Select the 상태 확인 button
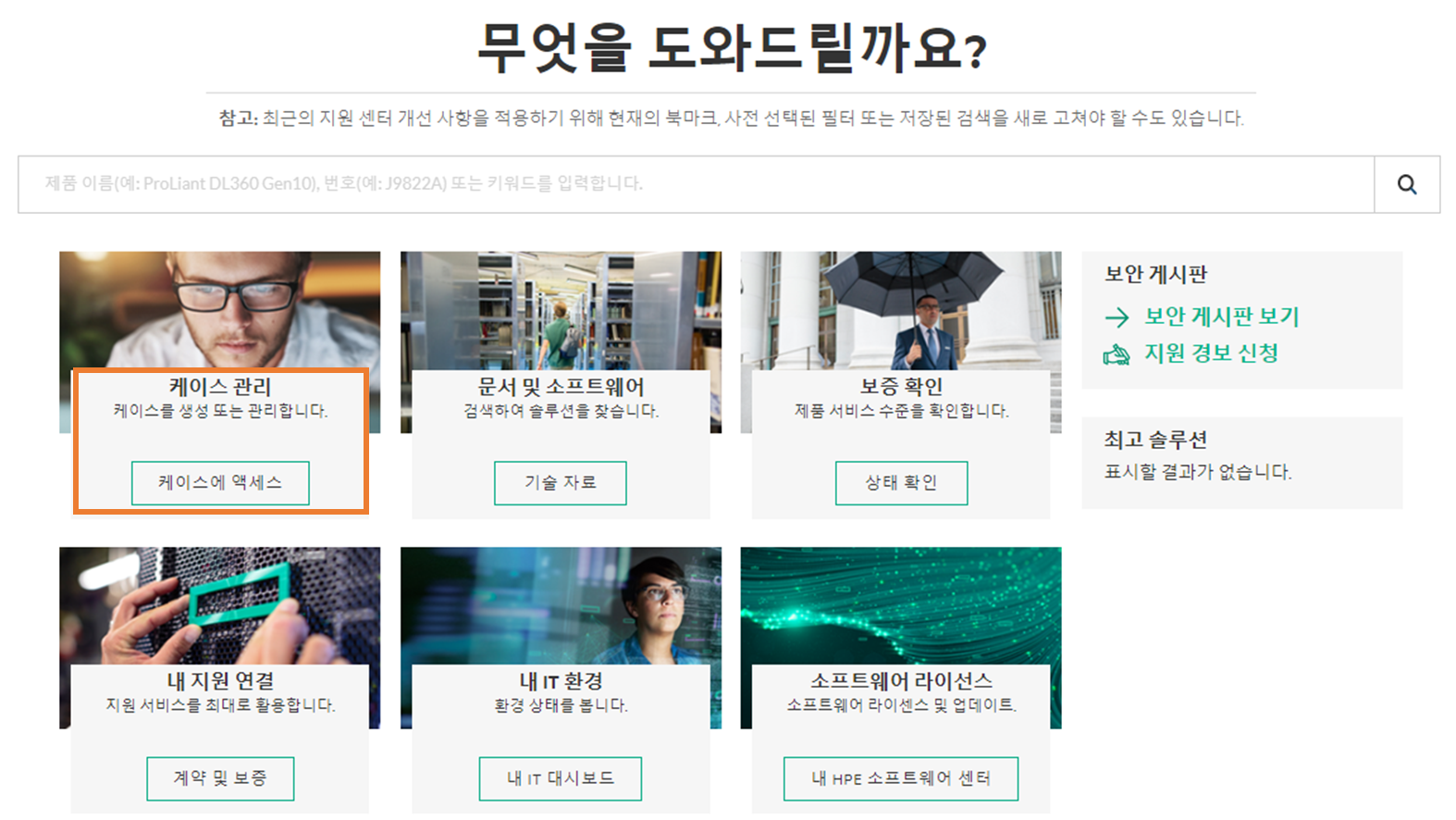 point(901,483)
